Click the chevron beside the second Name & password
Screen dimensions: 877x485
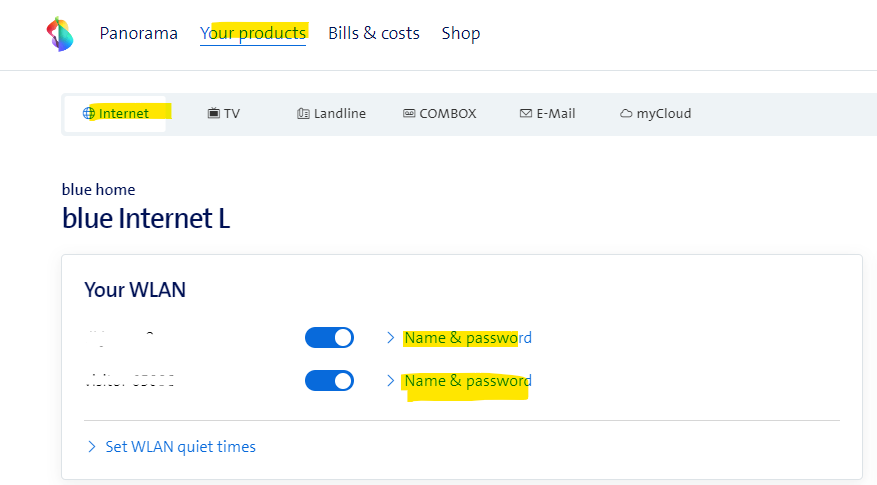[391, 381]
